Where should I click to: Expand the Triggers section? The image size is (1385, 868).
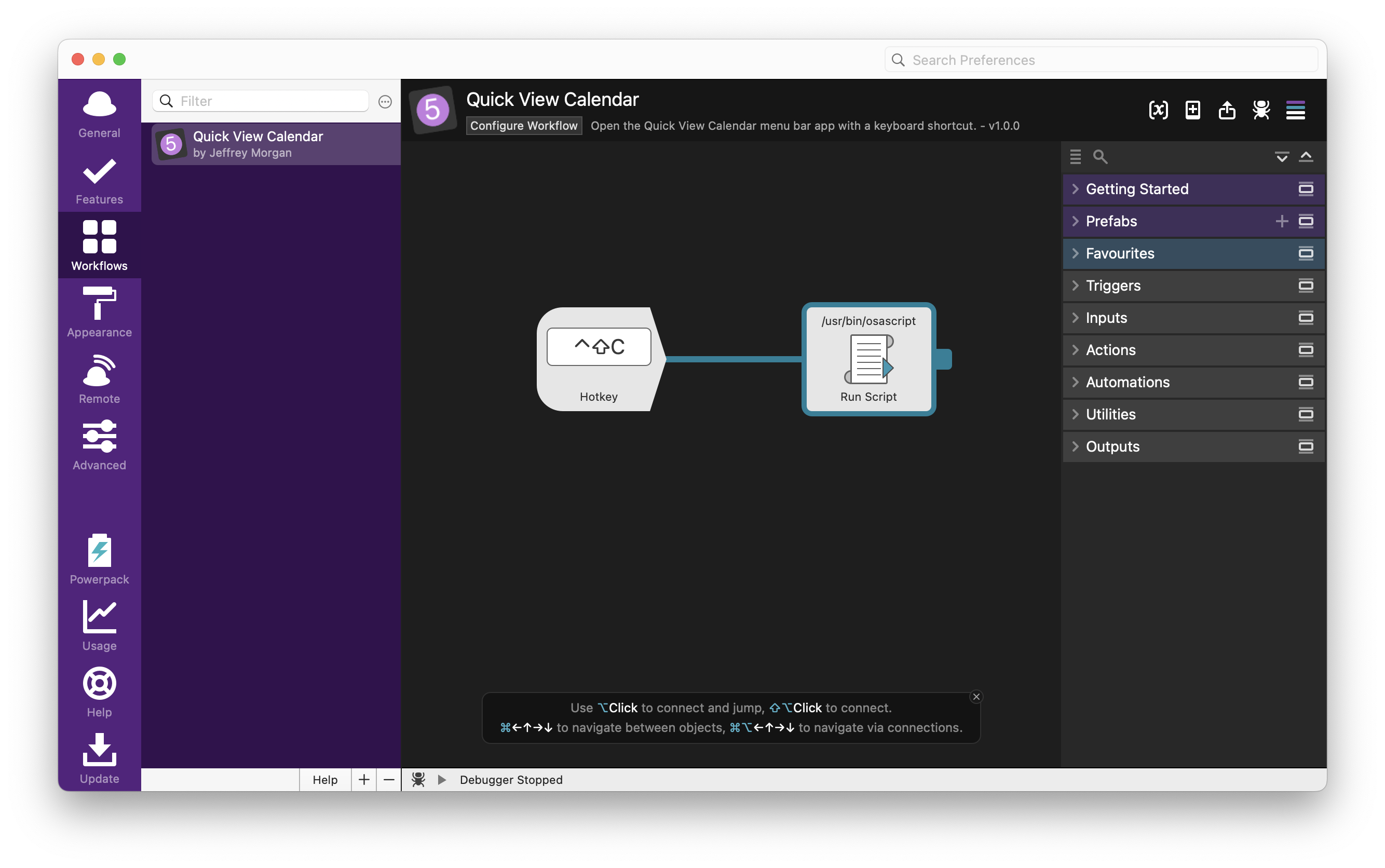coord(1075,286)
